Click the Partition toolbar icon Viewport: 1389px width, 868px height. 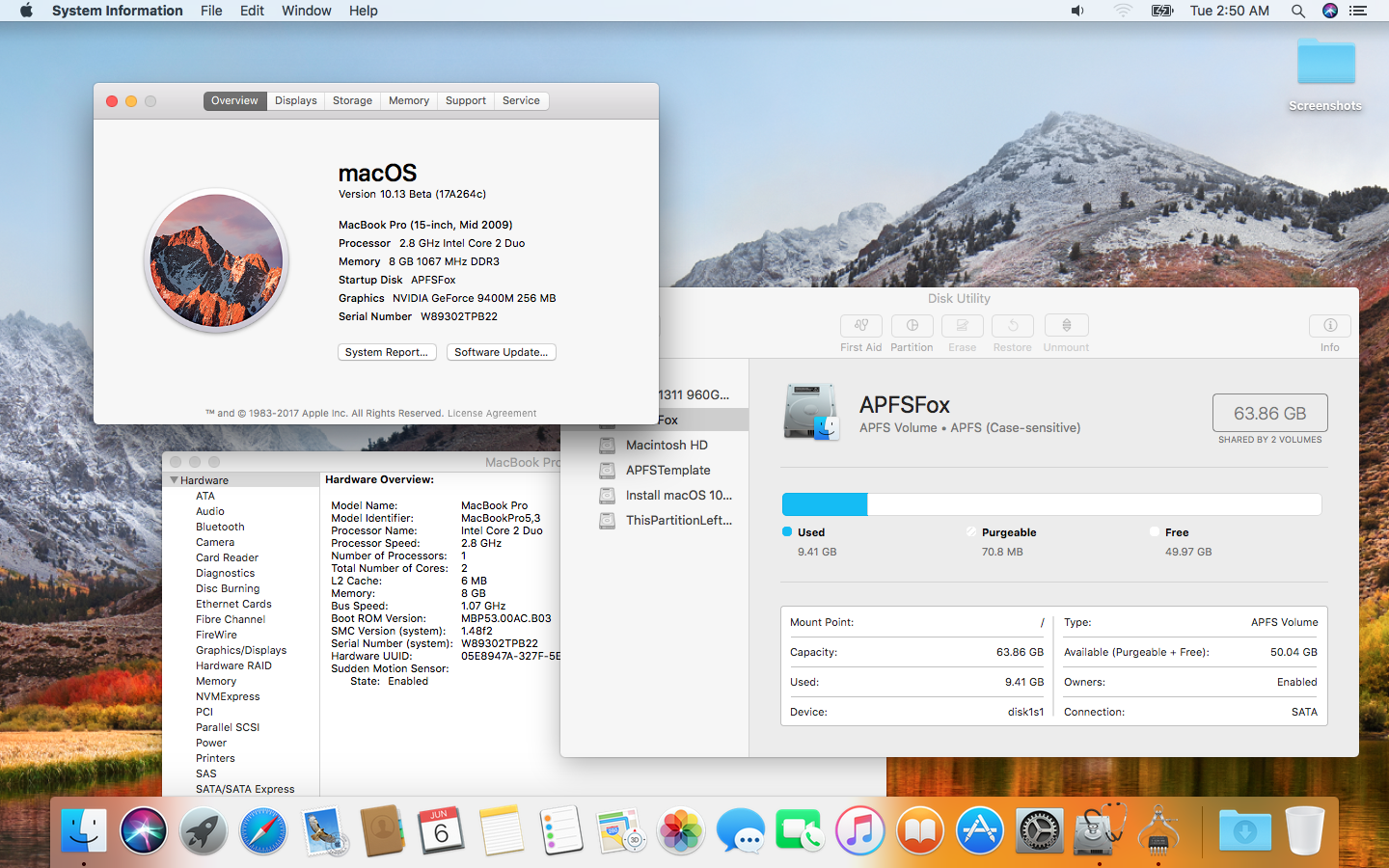click(x=912, y=326)
